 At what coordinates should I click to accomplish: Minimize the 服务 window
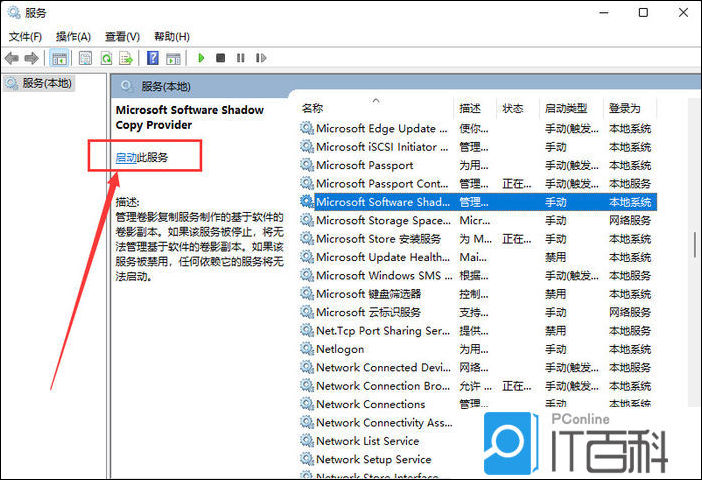click(x=604, y=13)
